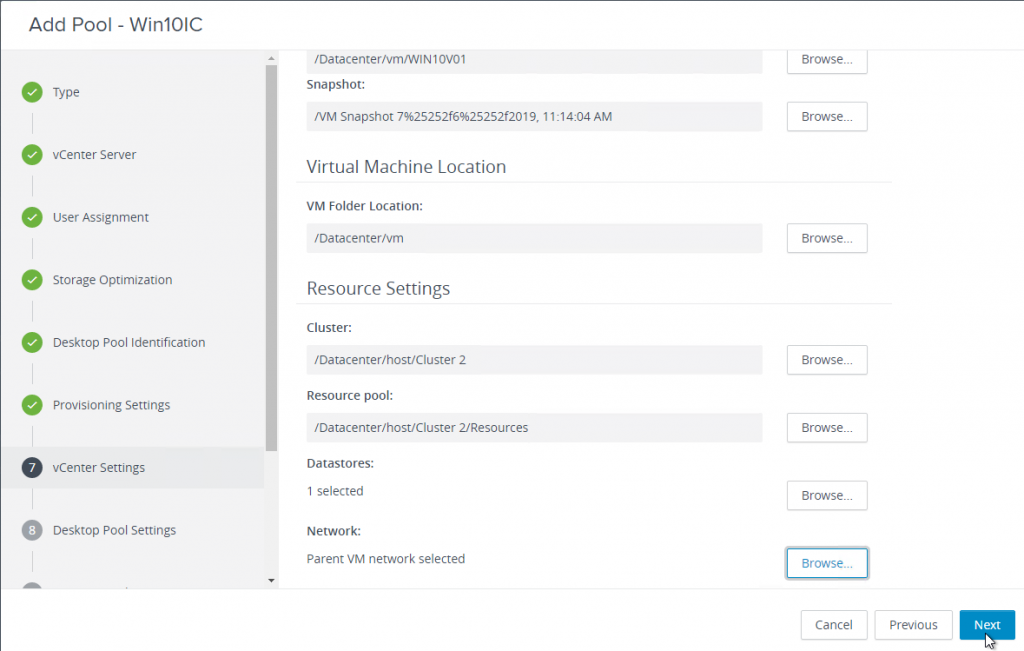The height and width of the screenshot is (651, 1024).
Task: Select the Provisioning Settings completed icon
Action: click(x=31, y=404)
